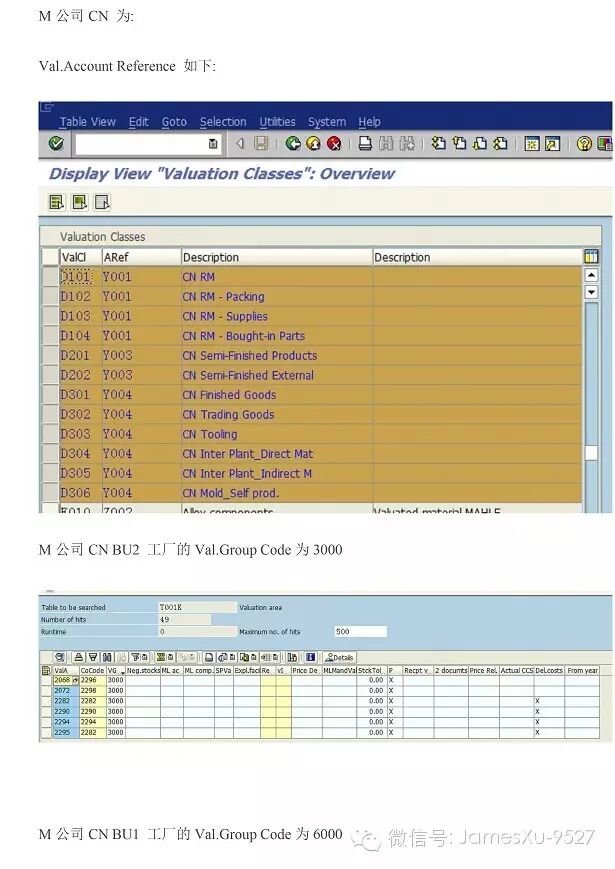The image size is (615, 869).
Task: Click the Generate Shortcut icon
Action: [x=552, y=144]
